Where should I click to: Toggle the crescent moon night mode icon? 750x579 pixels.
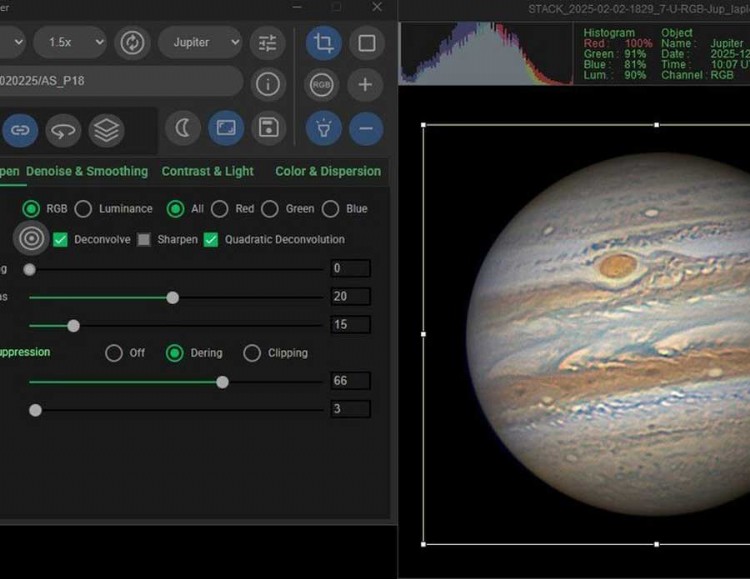pos(182,128)
